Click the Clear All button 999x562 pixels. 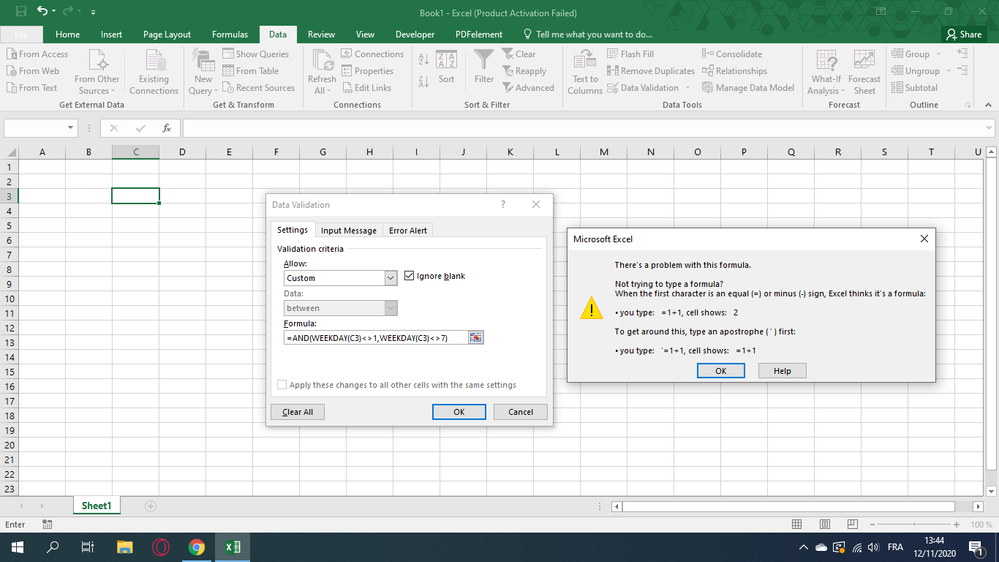point(297,412)
